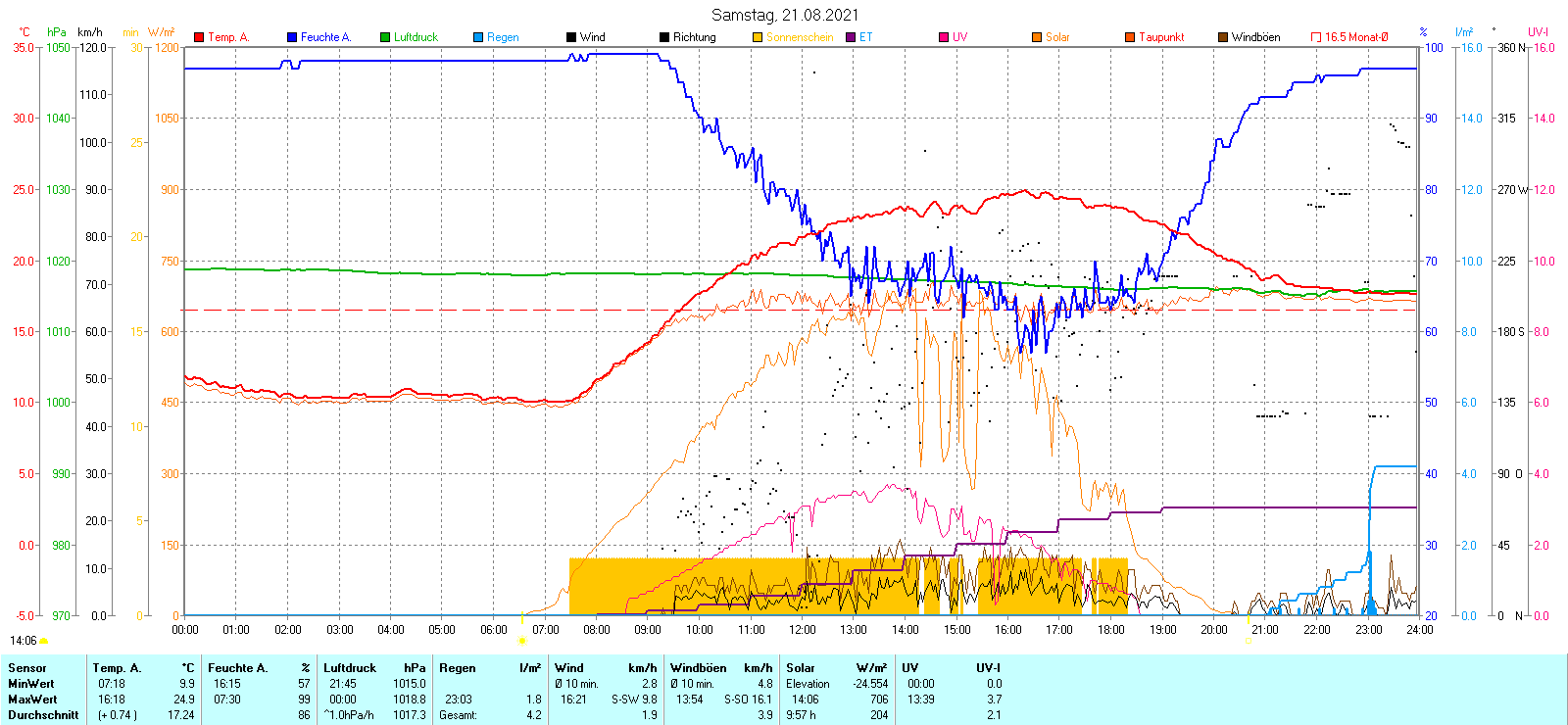
Task: Click the Regen legend square
Action: point(478,37)
